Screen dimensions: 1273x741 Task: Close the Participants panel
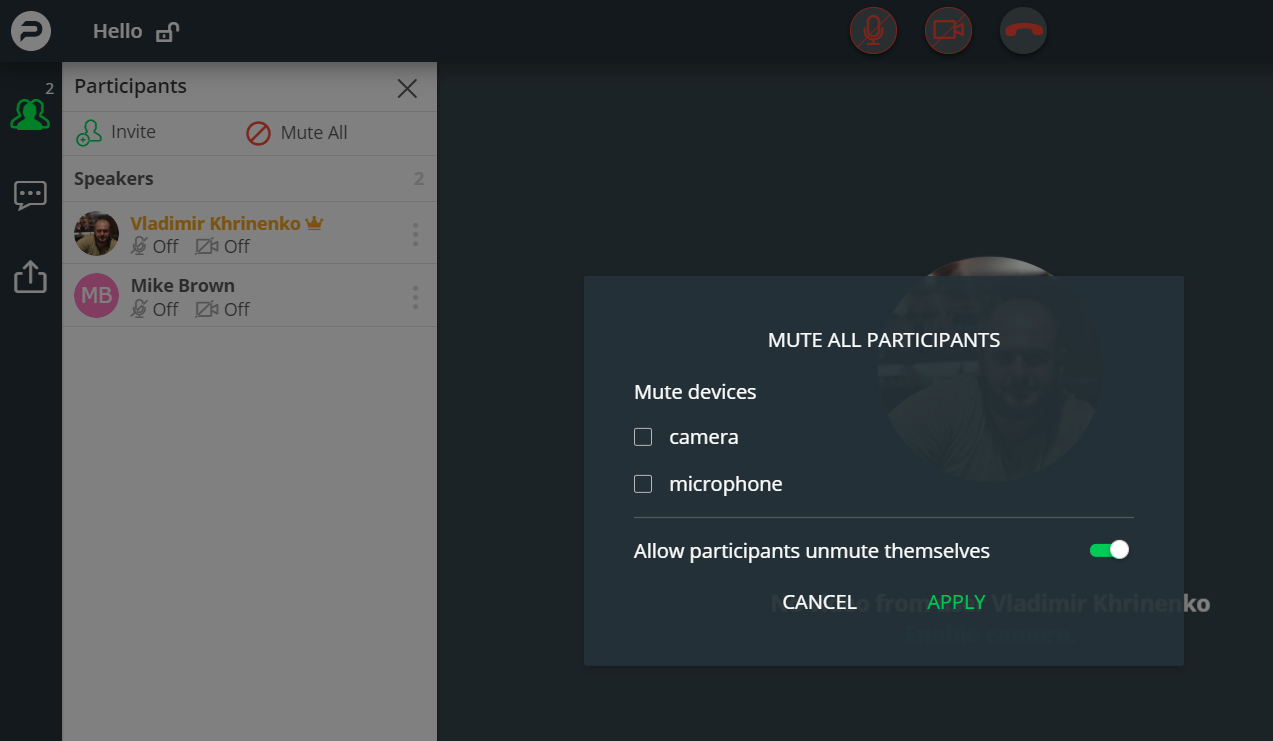[407, 88]
